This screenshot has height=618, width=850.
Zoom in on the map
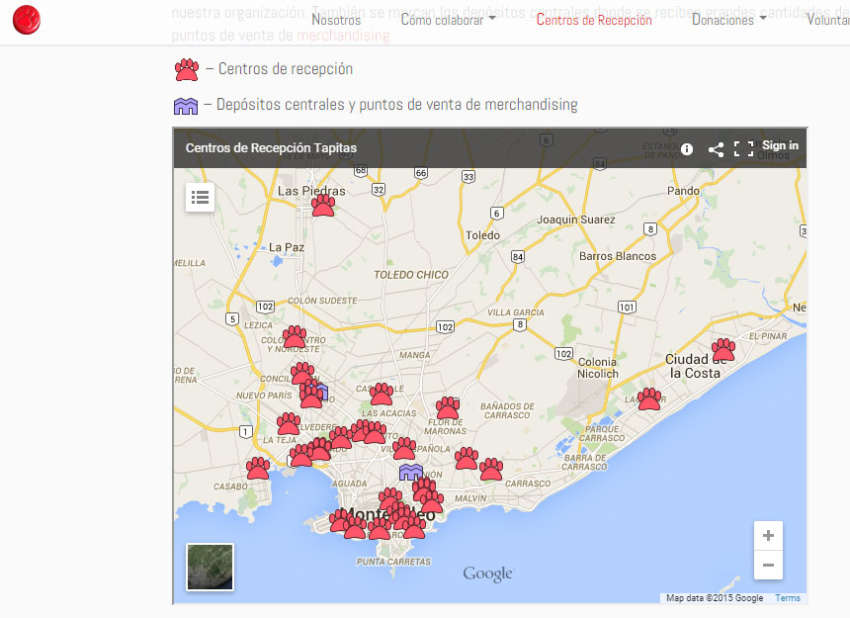768,536
